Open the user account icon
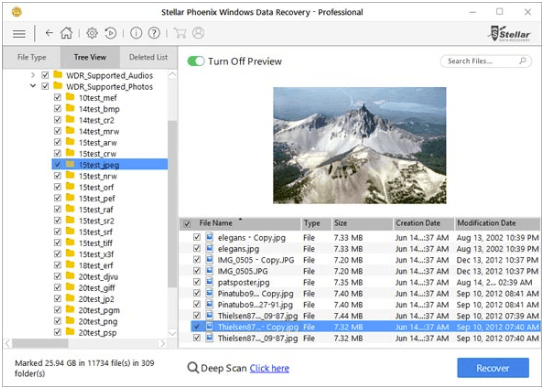The height and width of the screenshot is (390, 545). click(x=198, y=33)
